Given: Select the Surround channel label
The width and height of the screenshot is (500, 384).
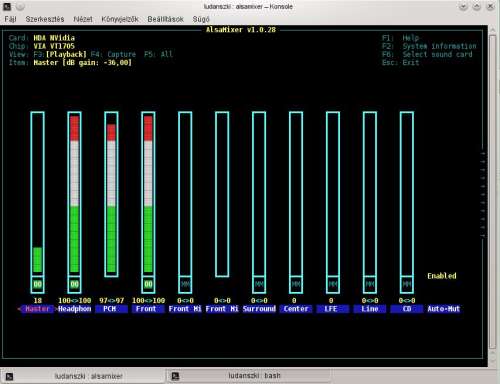Looking at the screenshot, I should click(x=259, y=309).
